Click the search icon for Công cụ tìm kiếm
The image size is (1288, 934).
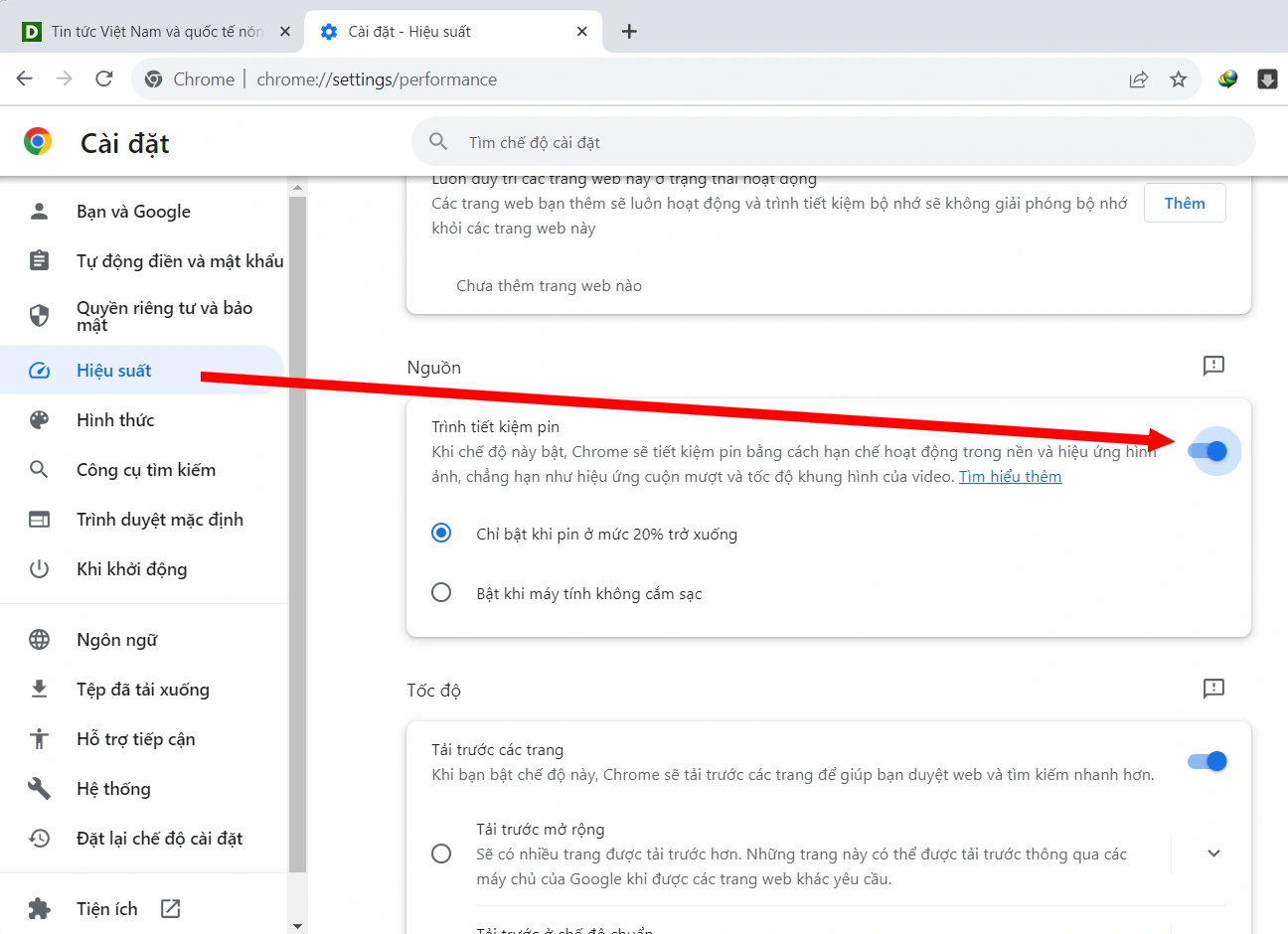click(39, 470)
